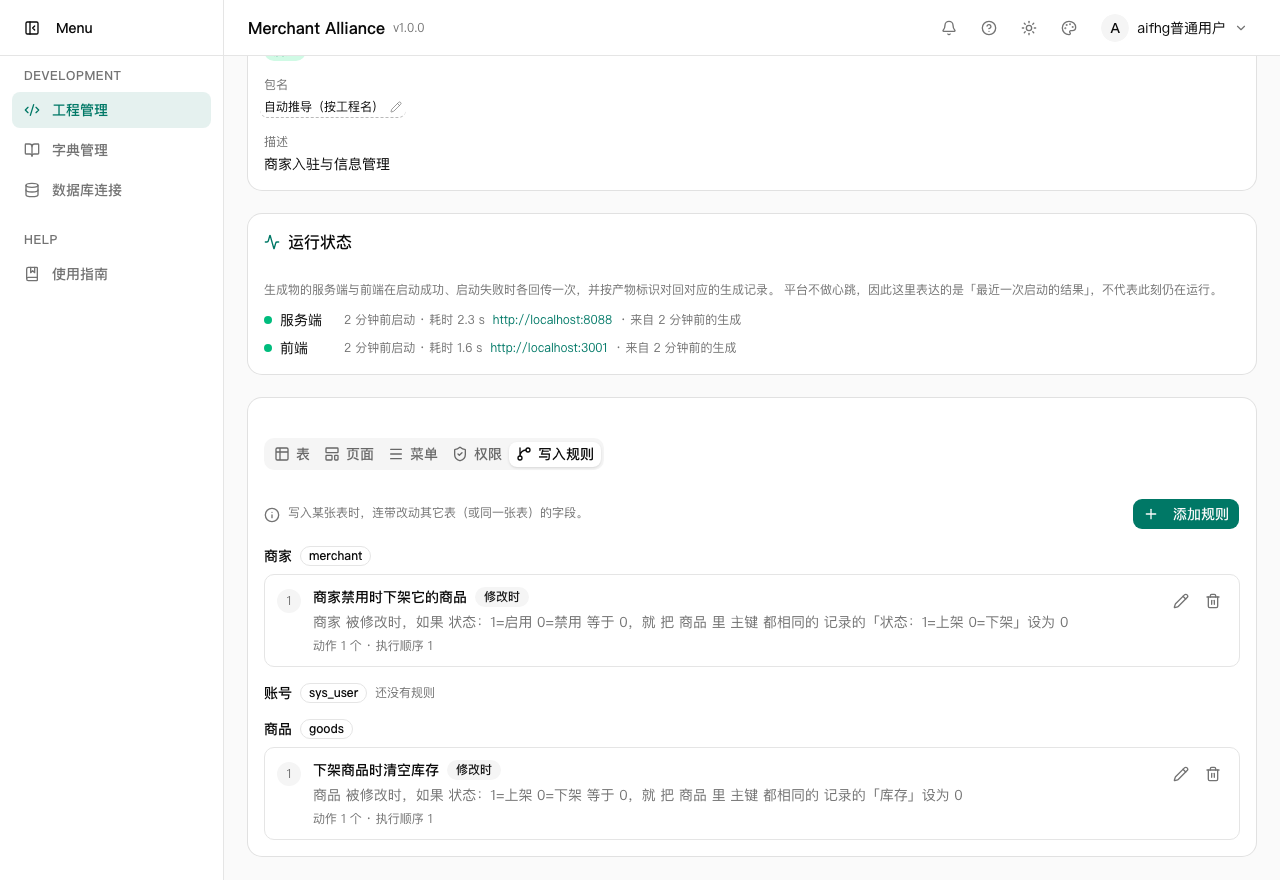Click the description text 商家入驻与信息管理

[327, 164]
